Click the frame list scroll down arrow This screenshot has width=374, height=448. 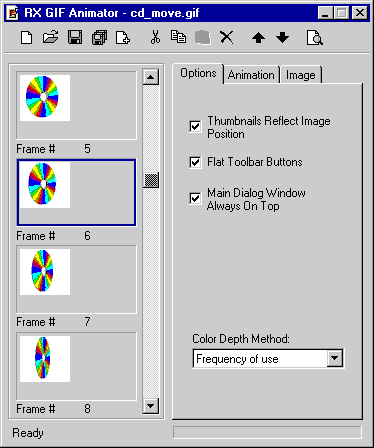coord(151,406)
